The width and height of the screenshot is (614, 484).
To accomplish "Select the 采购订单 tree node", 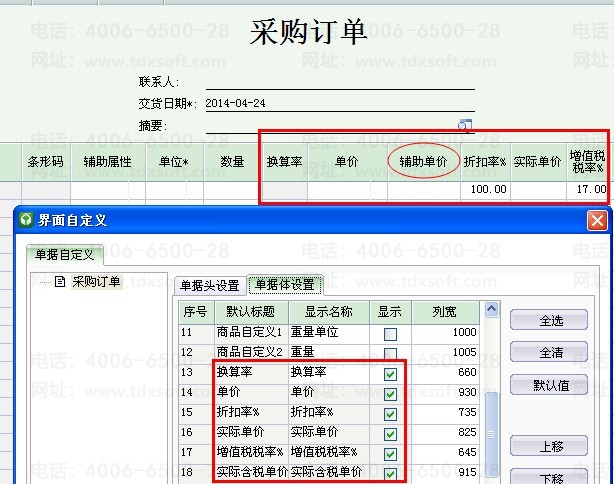I will coord(96,283).
